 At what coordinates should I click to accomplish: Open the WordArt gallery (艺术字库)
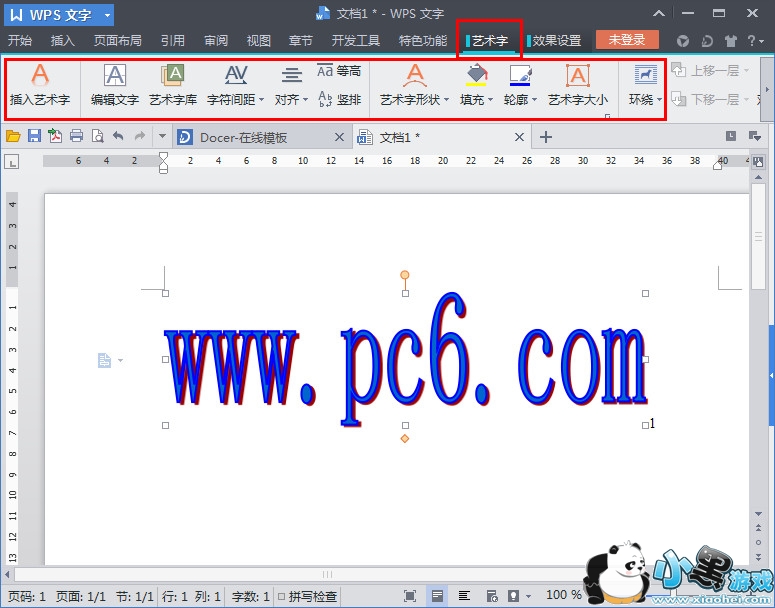pyautogui.click(x=173, y=85)
